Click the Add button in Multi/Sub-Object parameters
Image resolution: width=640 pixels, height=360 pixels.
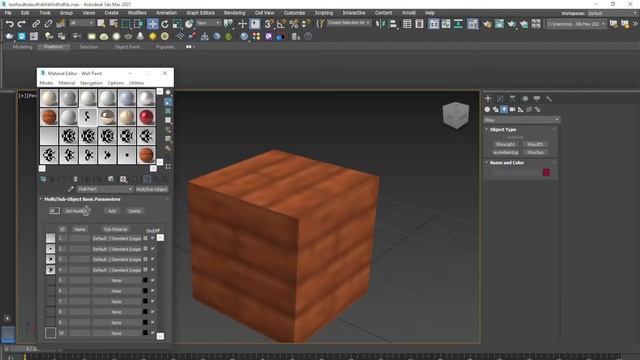pos(112,211)
